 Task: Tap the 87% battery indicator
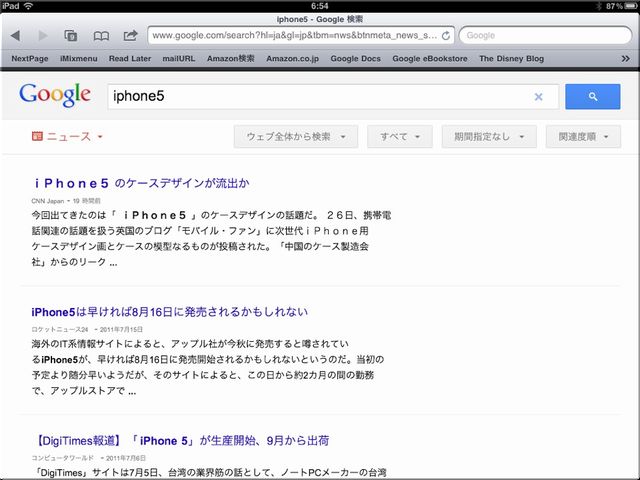620,6
